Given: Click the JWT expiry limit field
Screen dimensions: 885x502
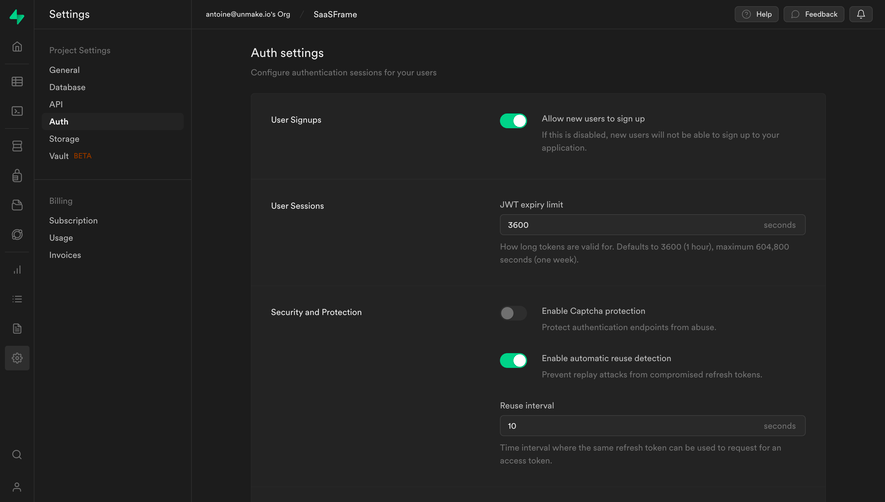Looking at the screenshot, I should click(x=652, y=225).
